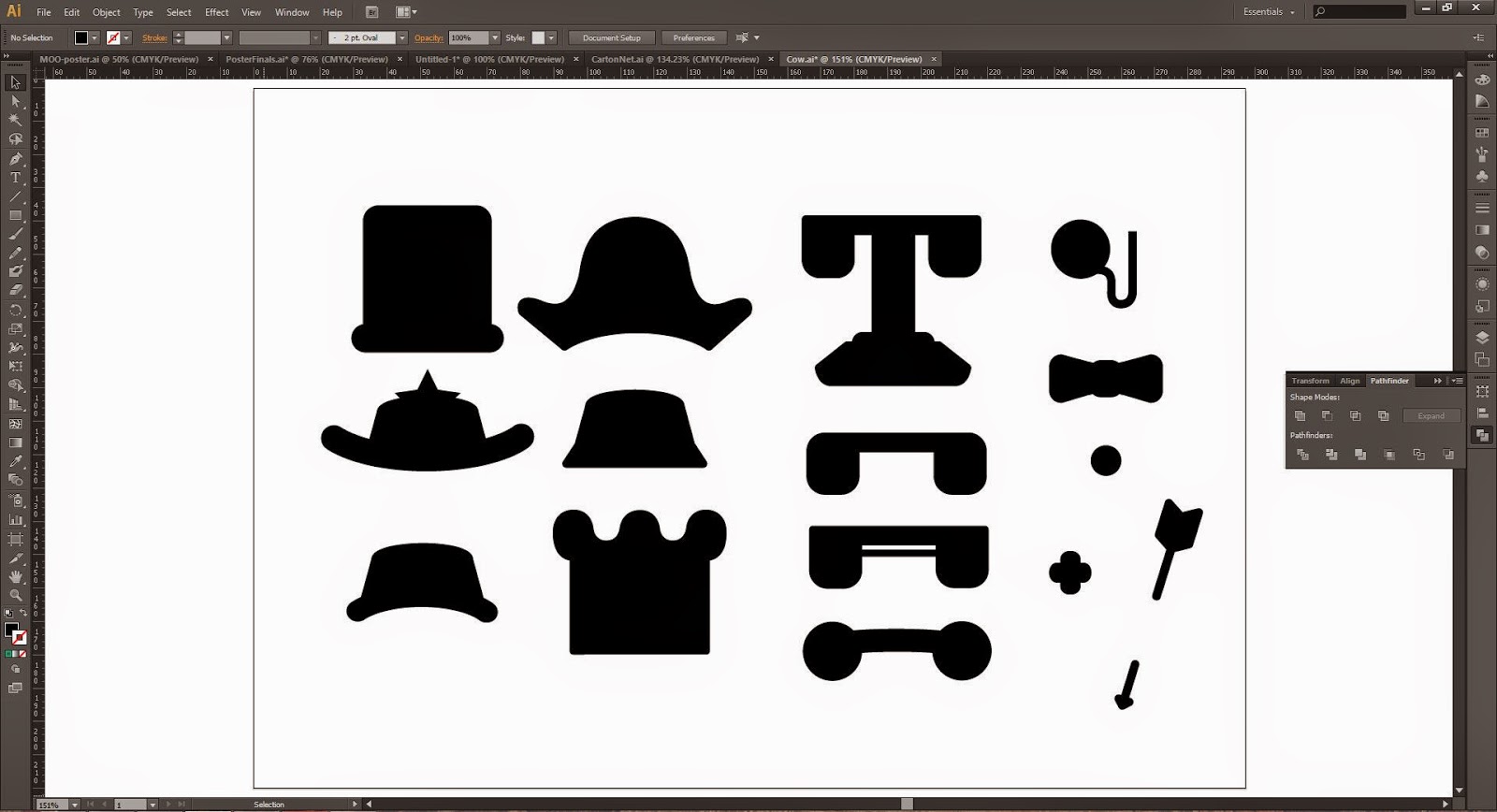
Task: Reset to default fill and stroke
Action: coord(8,614)
